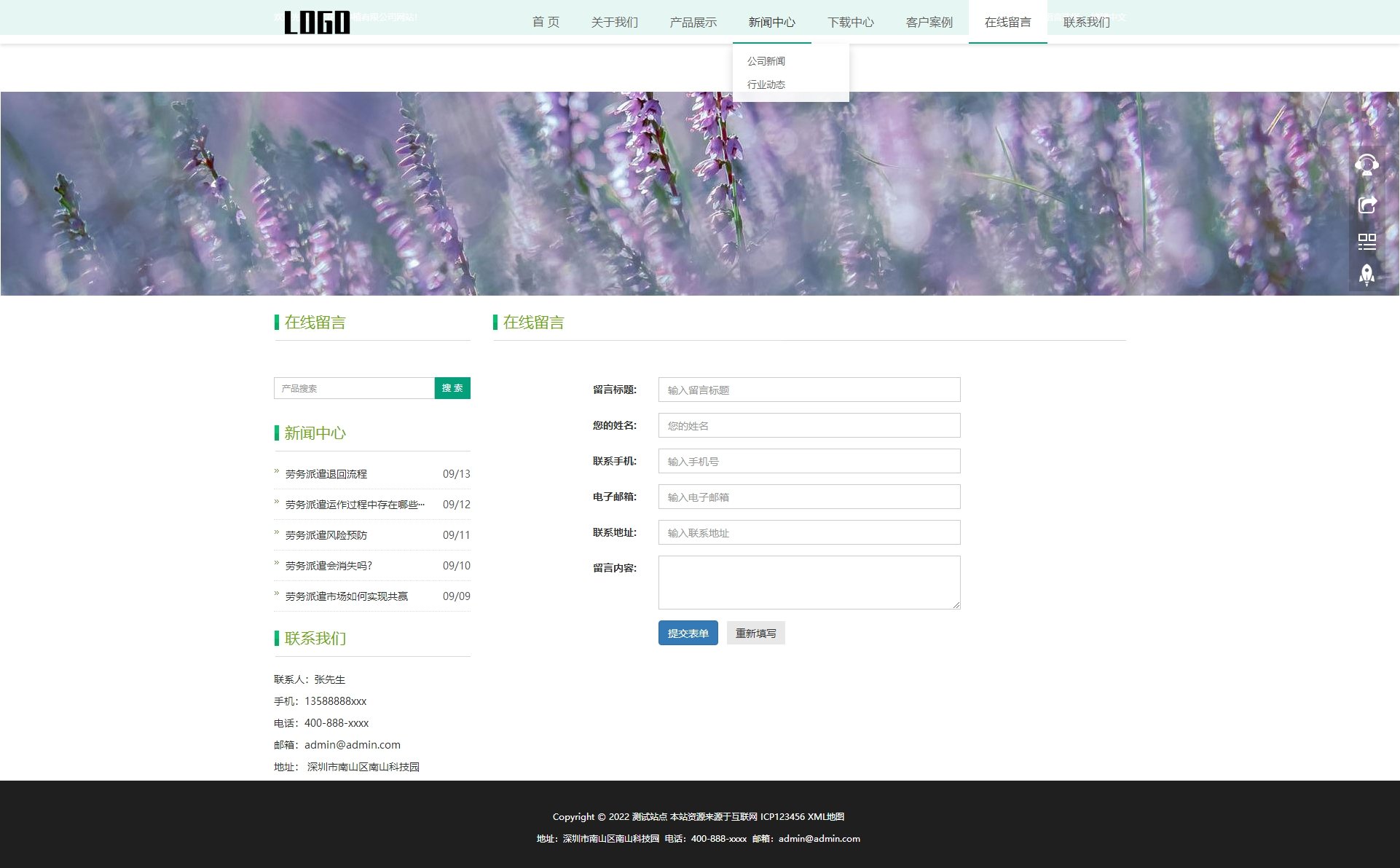Click the 留言标题 input field
The width and height of the screenshot is (1400, 868).
[x=809, y=390]
